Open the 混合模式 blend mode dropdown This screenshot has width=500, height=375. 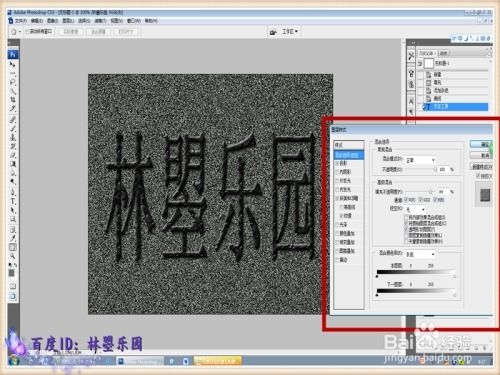420,160
